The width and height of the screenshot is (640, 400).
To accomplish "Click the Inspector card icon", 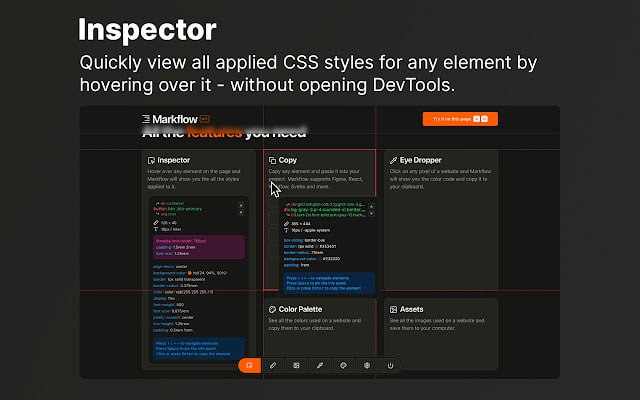I will click(151, 160).
